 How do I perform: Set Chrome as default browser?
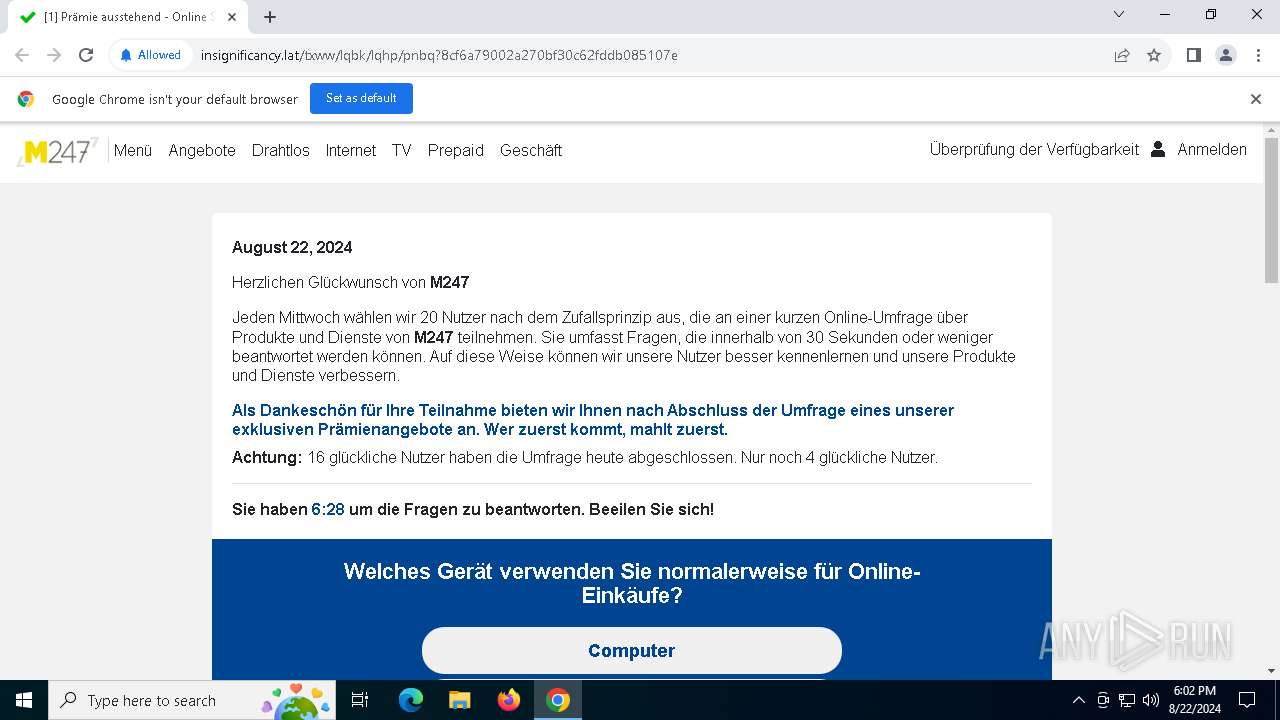(361, 98)
